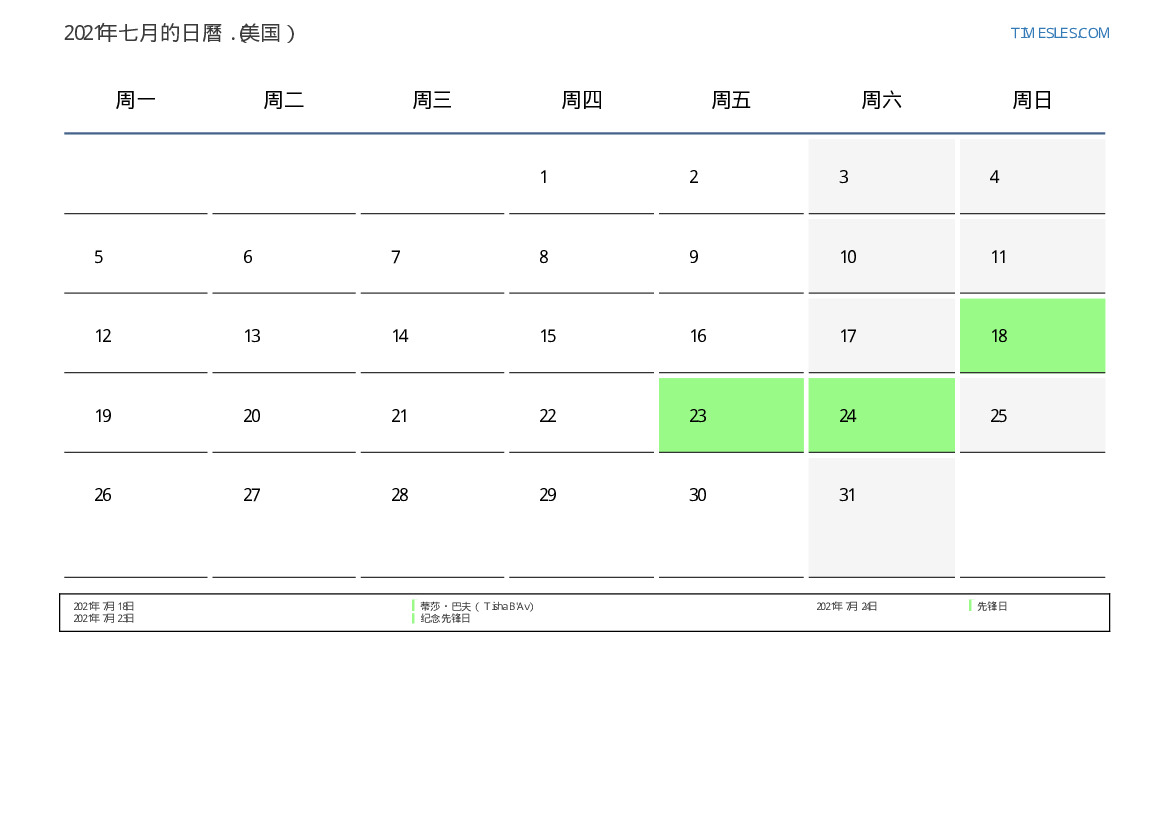
Task: Click the green cell for date 23
Action: tap(731, 416)
